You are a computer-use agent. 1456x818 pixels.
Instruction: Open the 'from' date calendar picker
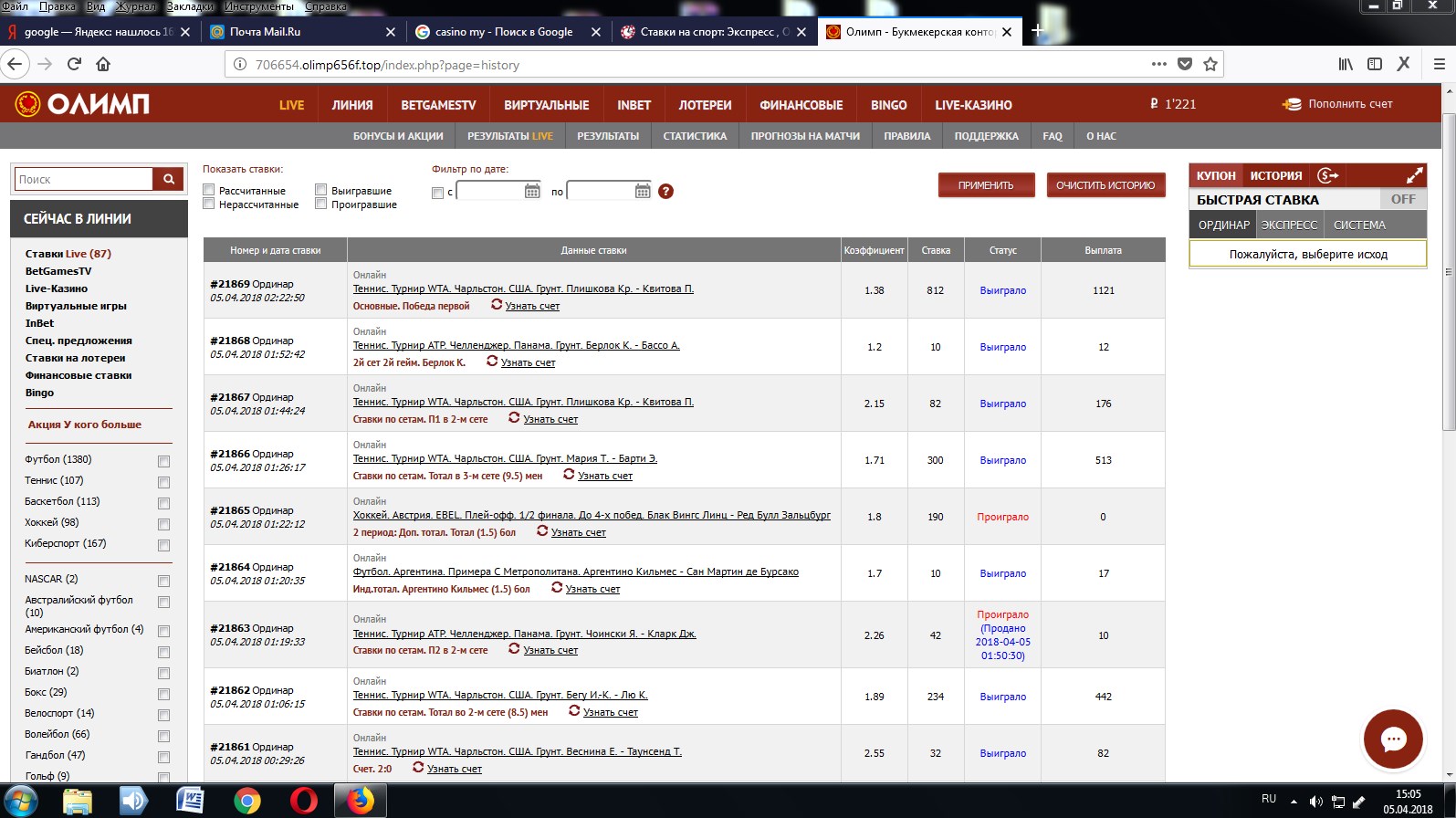click(x=532, y=191)
